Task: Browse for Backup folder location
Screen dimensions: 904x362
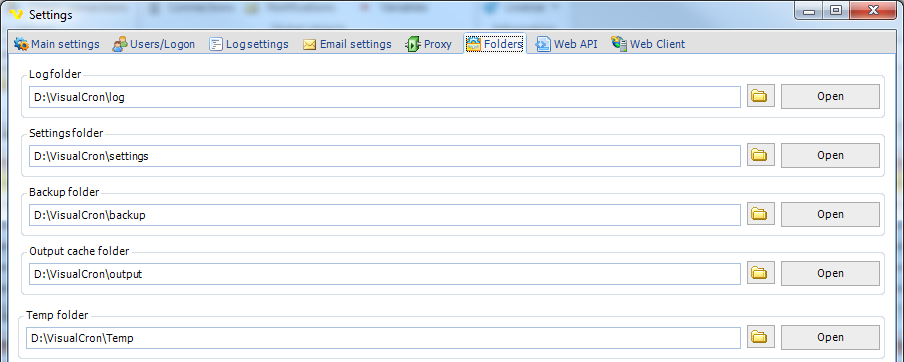Action: tap(761, 214)
